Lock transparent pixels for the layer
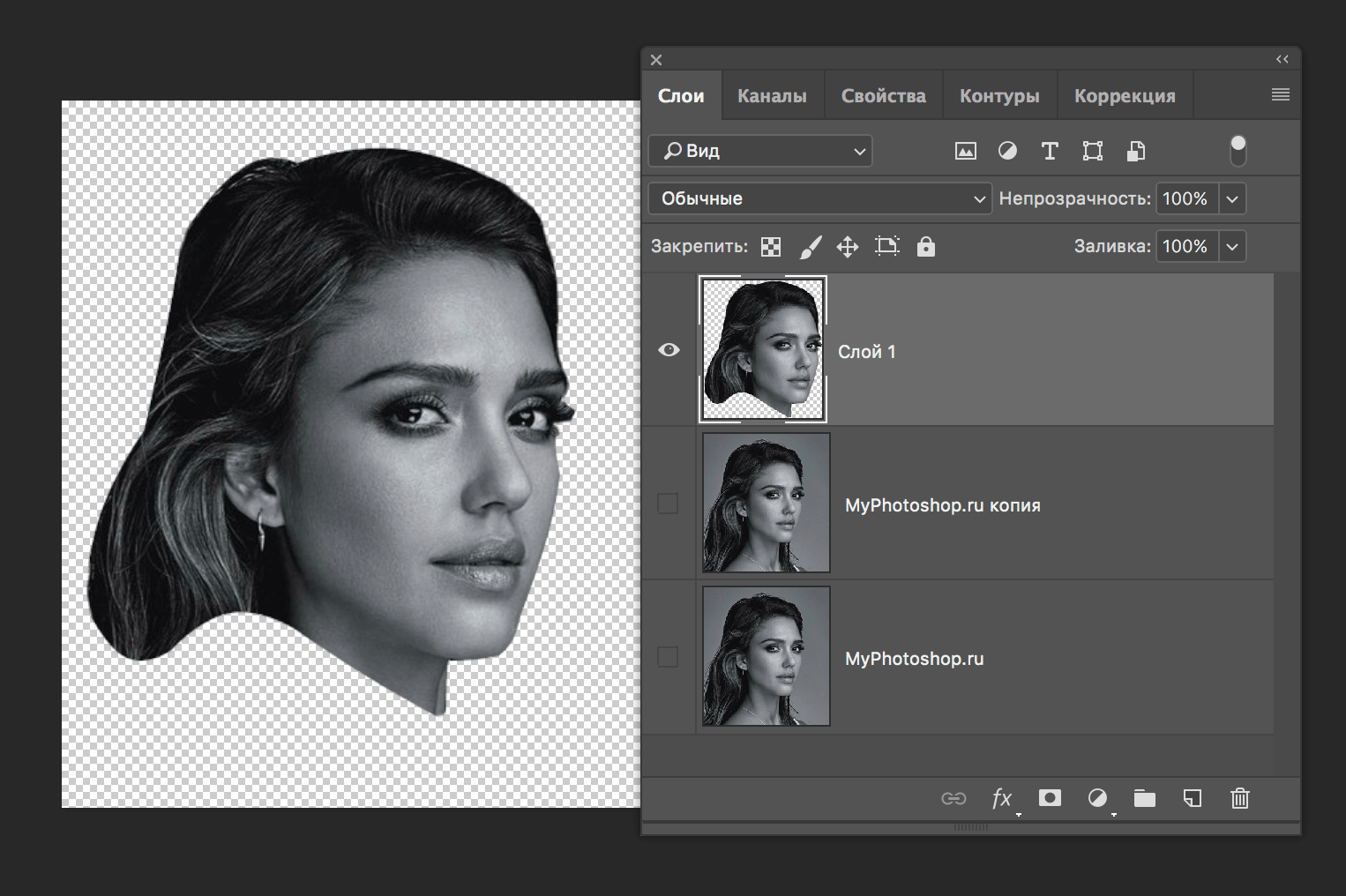 (x=771, y=247)
